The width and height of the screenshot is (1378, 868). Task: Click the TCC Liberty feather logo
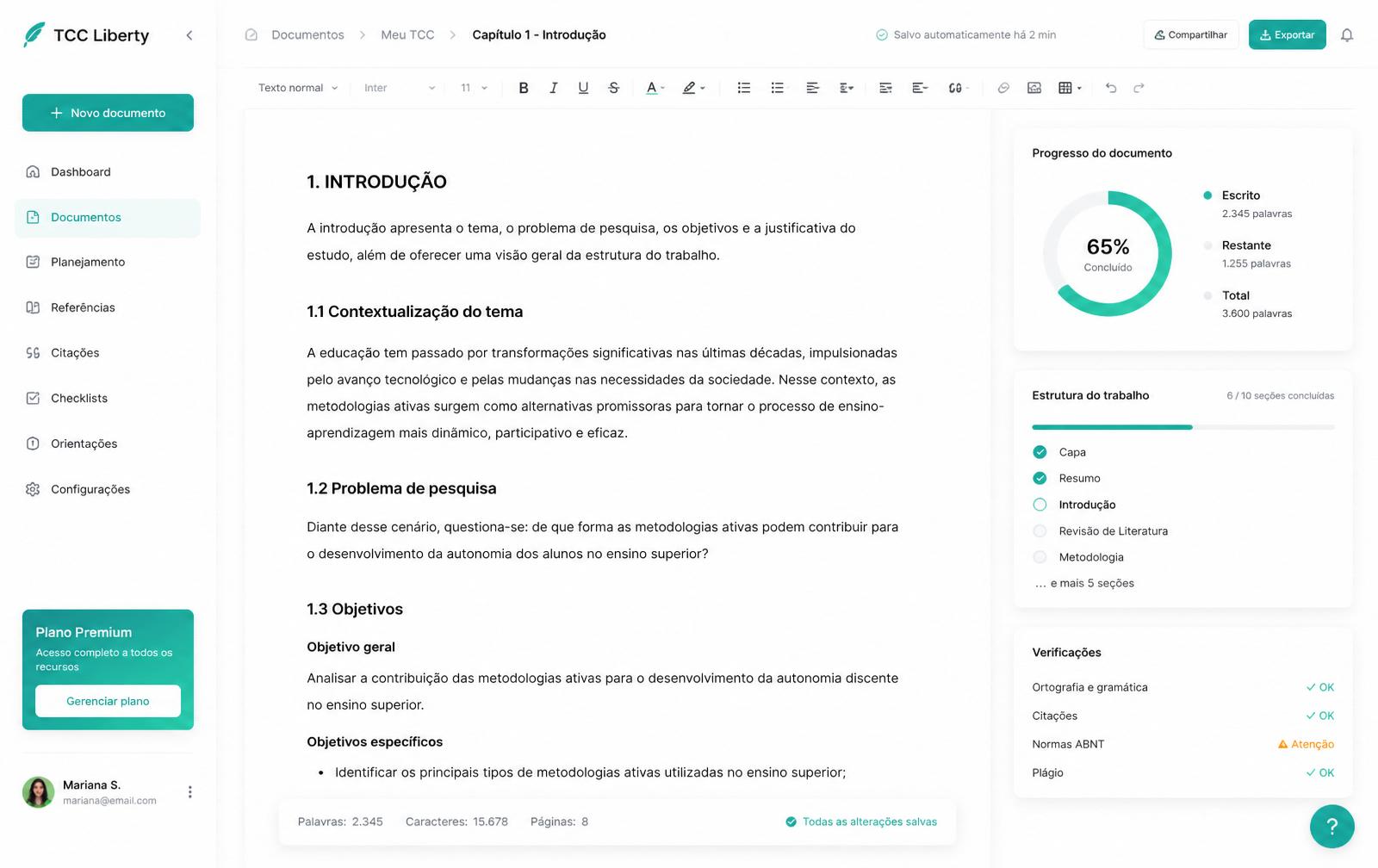(x=34, y=34)
